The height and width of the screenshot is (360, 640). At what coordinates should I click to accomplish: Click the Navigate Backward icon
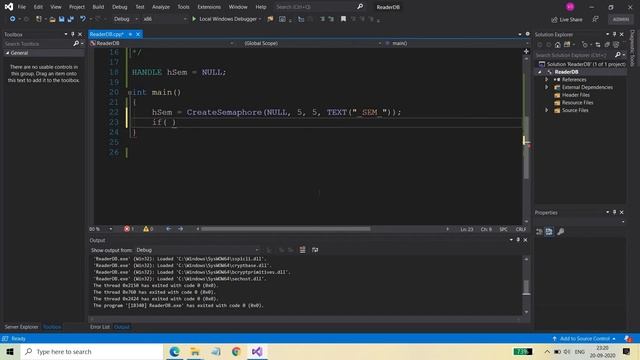tap(12, 19)
